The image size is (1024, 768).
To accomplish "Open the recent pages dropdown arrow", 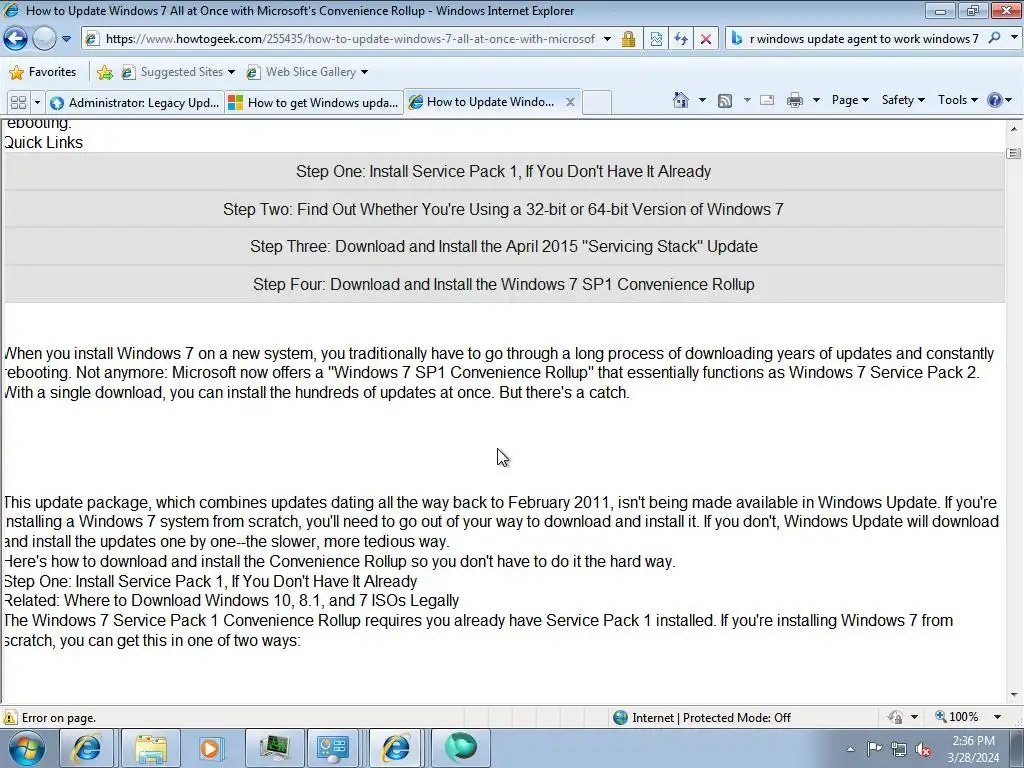I will coord(67,39).
